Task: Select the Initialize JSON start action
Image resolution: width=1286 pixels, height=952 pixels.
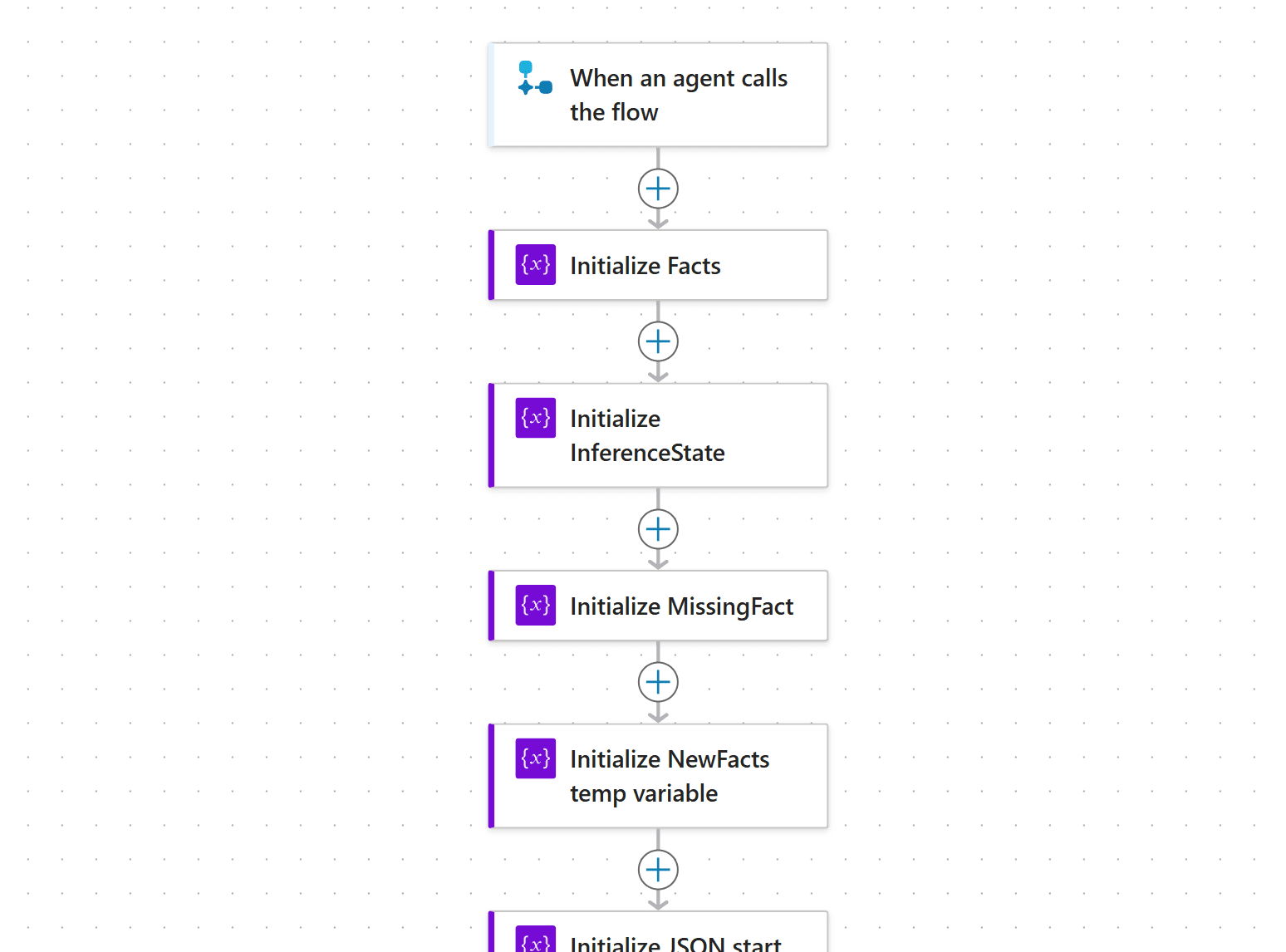Action: point(658,932)
